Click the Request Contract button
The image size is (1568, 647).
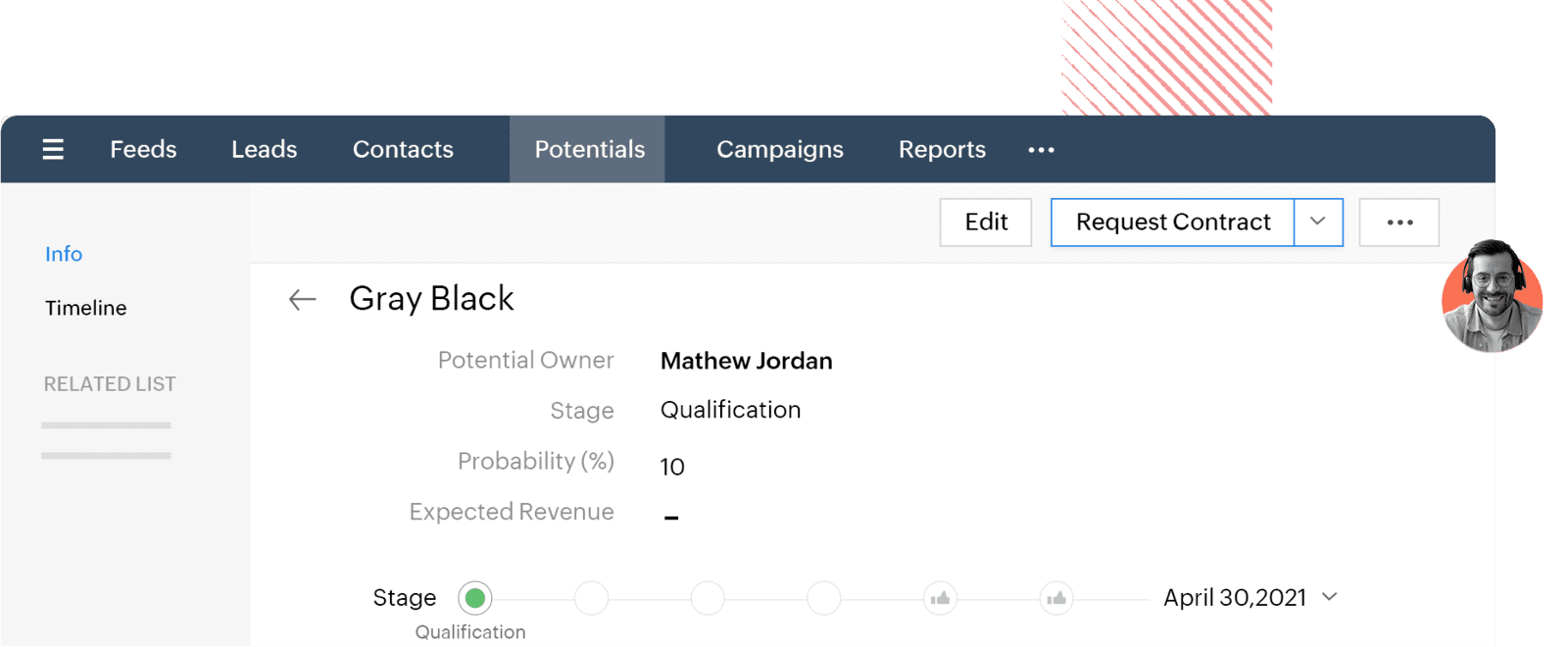(1172, 223)
